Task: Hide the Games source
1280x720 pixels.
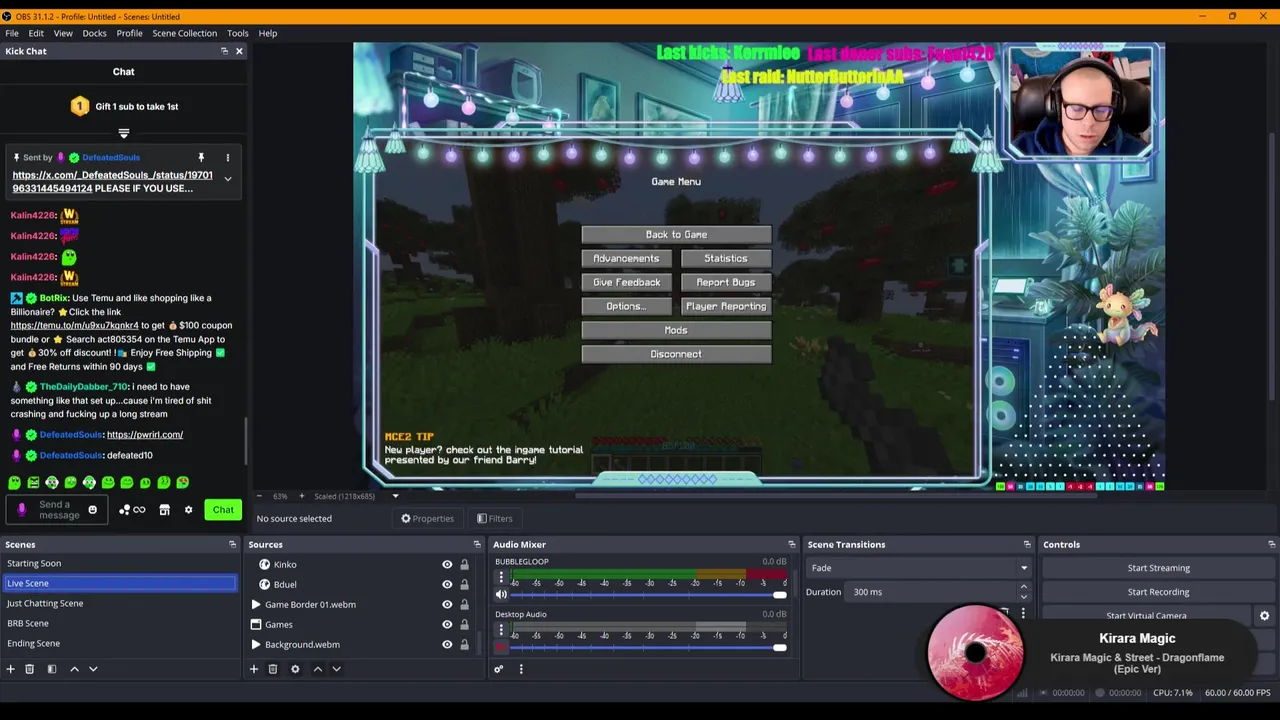Action: click(447, 625)
